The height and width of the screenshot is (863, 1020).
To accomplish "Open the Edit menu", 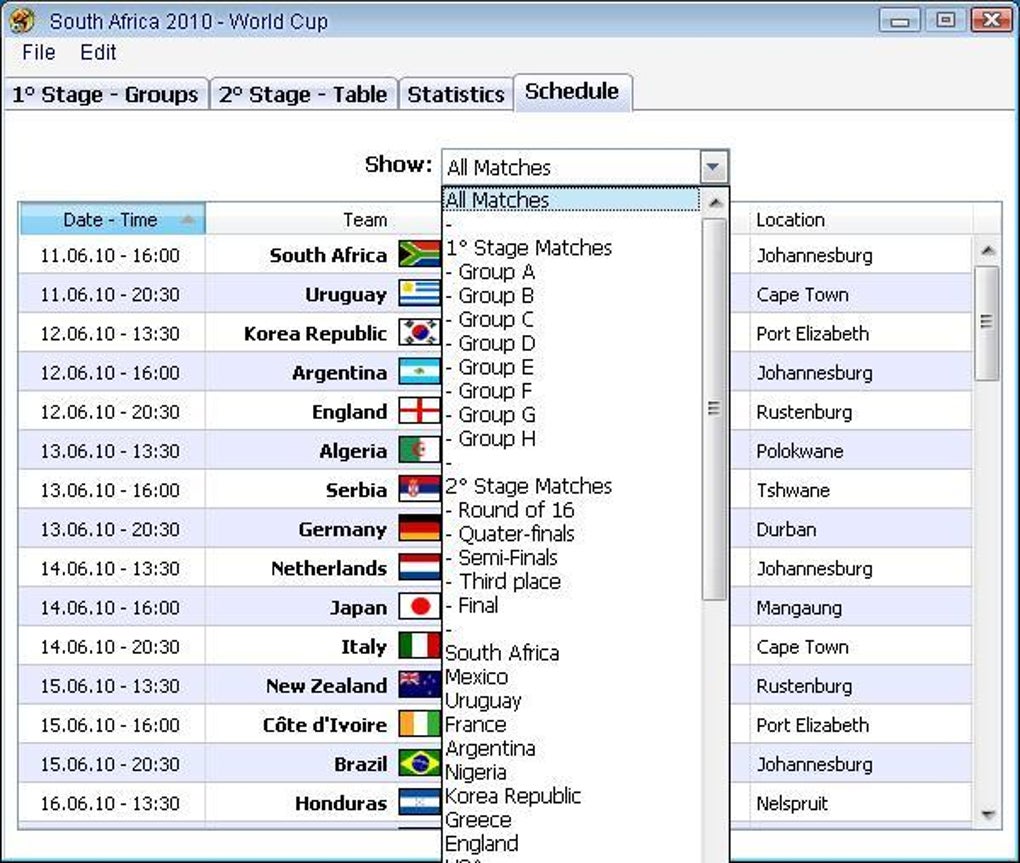I will point(98,53).
